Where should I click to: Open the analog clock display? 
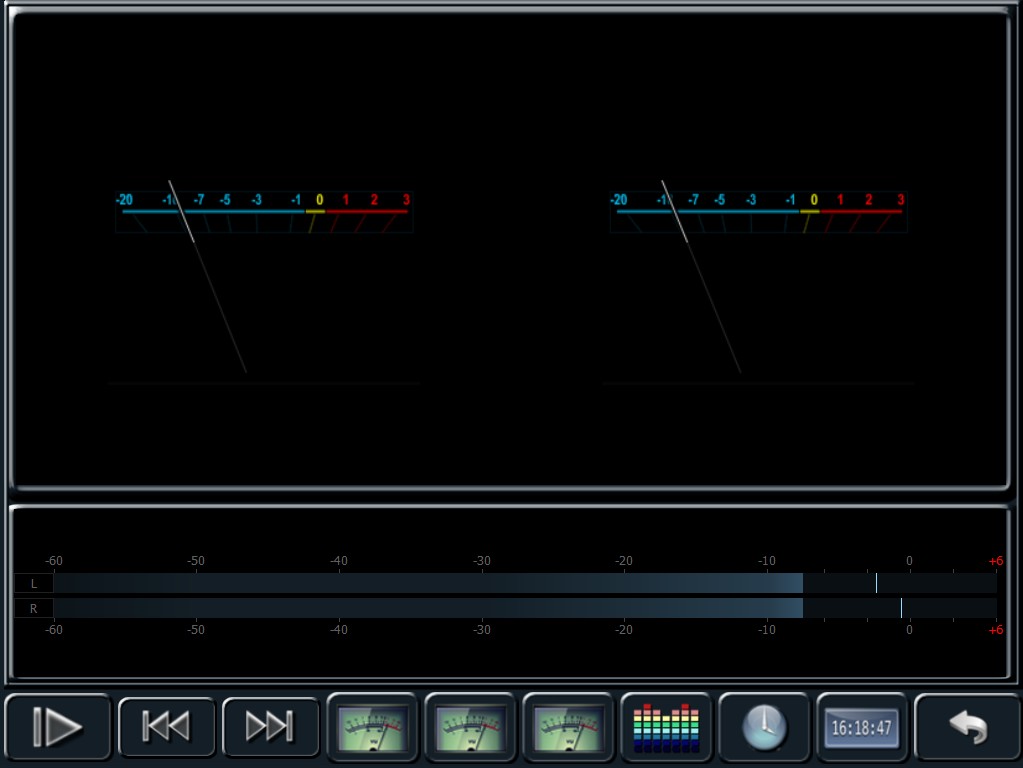pos(764,727)
